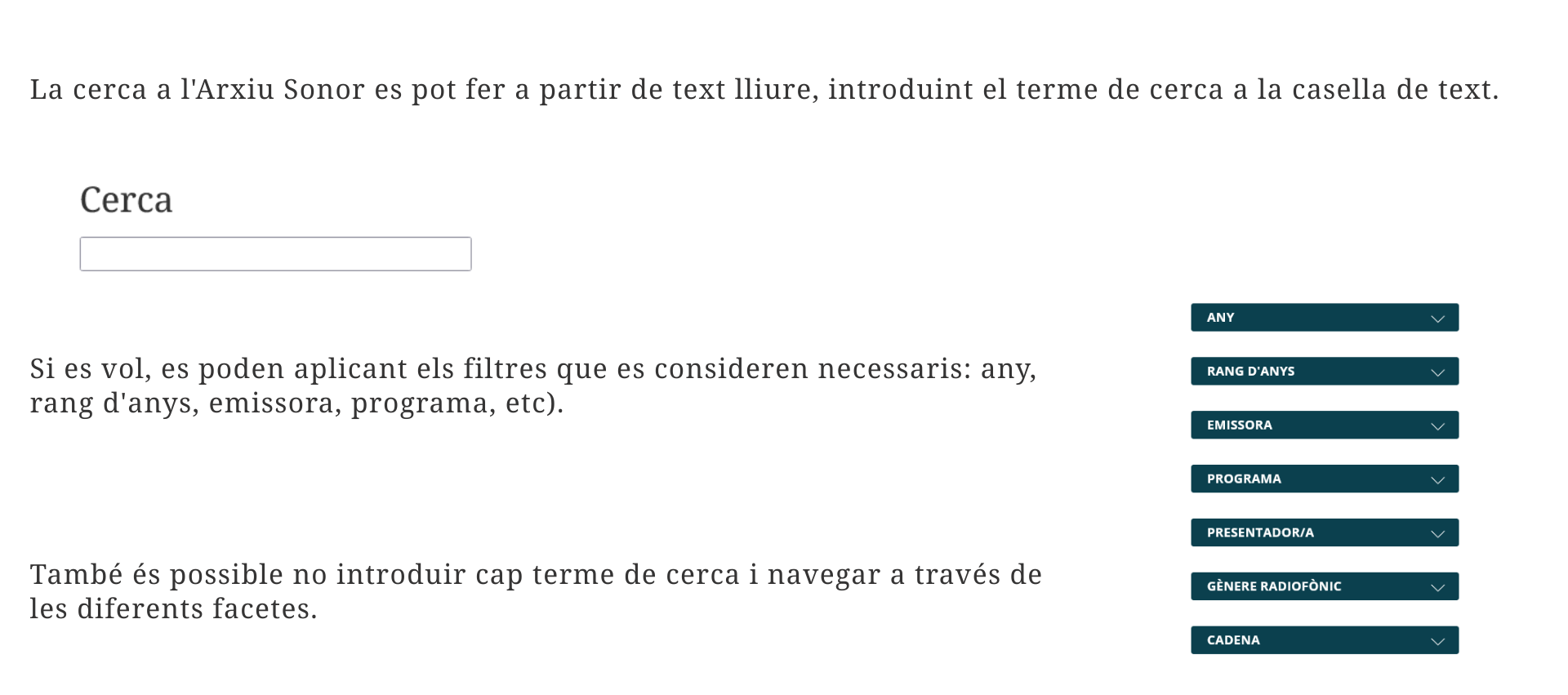Click the Cerca search text field
Screen dimensions: 1568x695
[x=275, y=254]
